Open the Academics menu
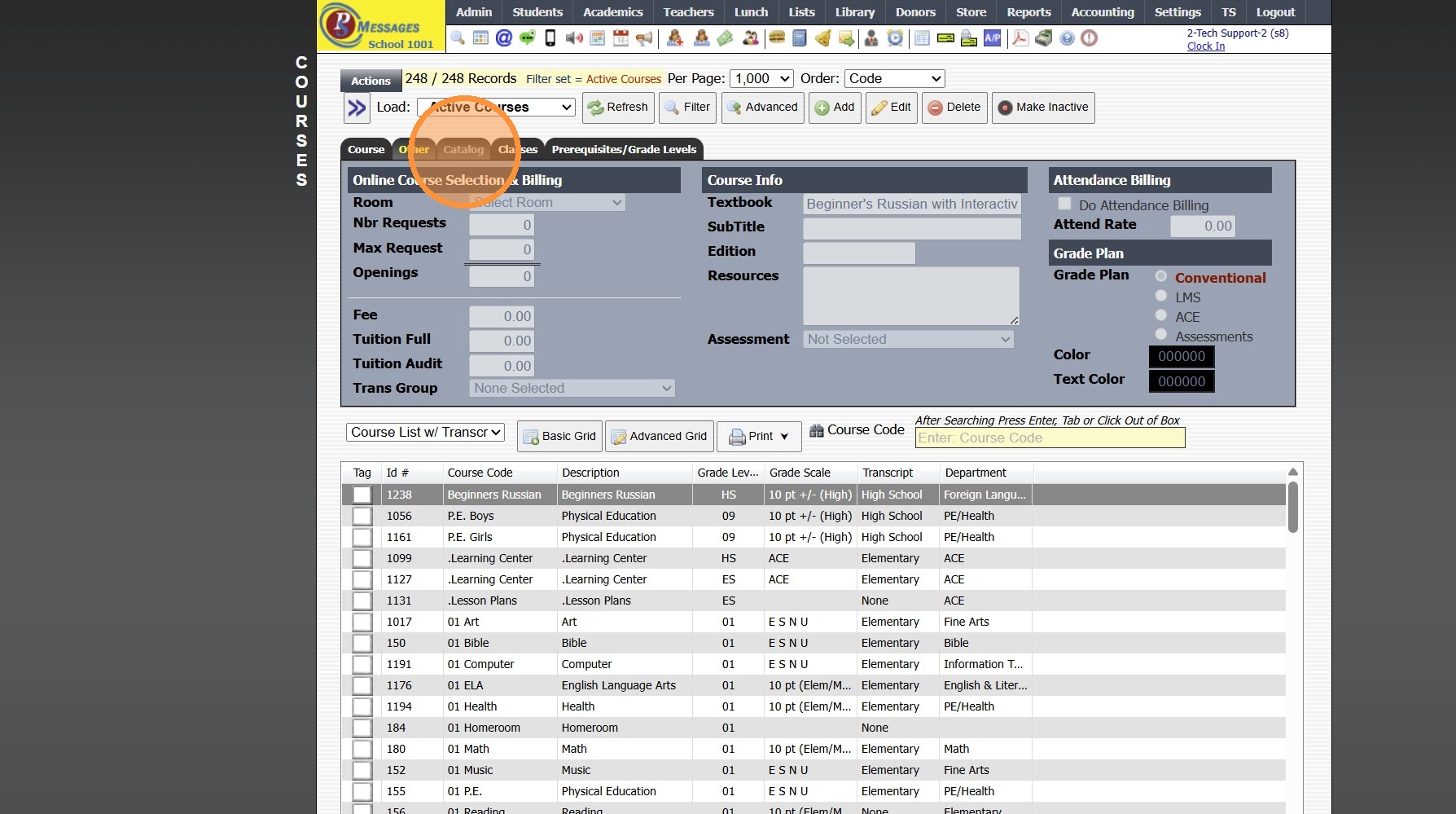Image resolution: width=1456 pixels, height=814 pixels. click(612, 12)
